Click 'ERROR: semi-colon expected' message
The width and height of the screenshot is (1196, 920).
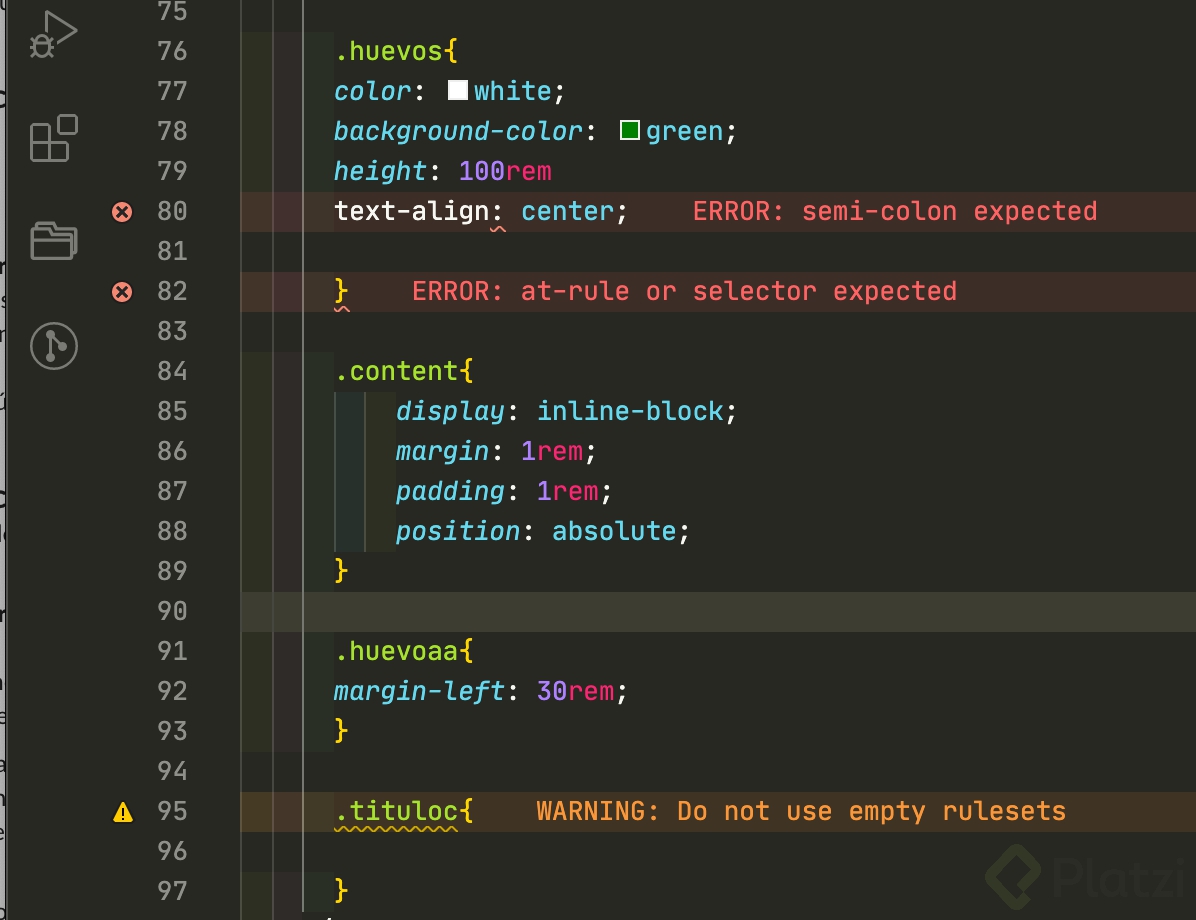[895, 211]
